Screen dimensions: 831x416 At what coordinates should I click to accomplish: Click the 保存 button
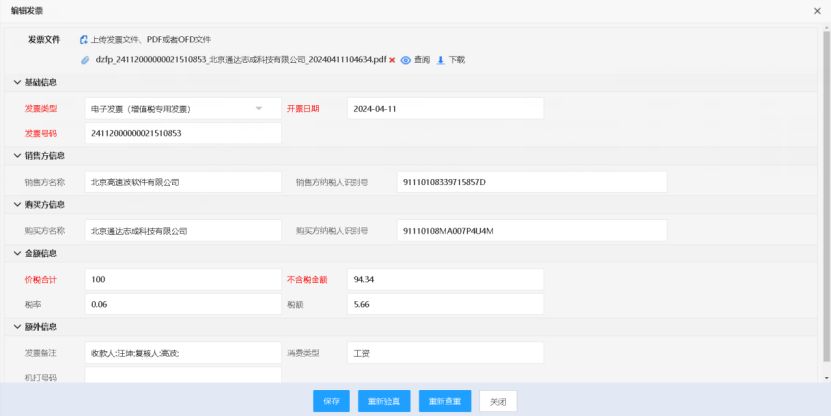(332, 401)
